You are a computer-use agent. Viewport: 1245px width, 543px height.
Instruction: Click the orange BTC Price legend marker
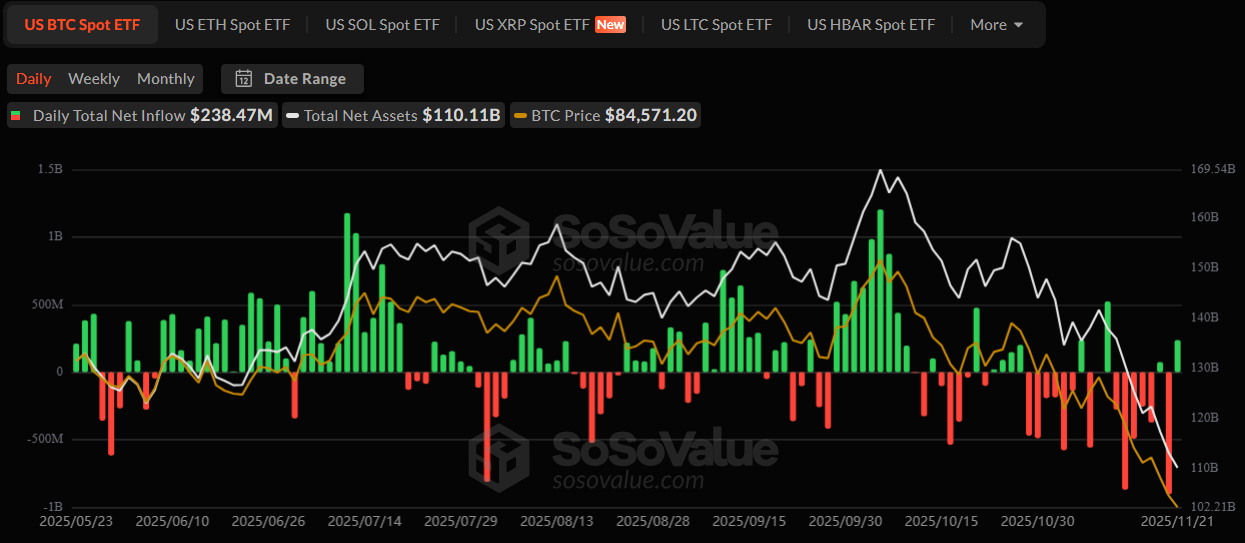[x=520, y=116]
